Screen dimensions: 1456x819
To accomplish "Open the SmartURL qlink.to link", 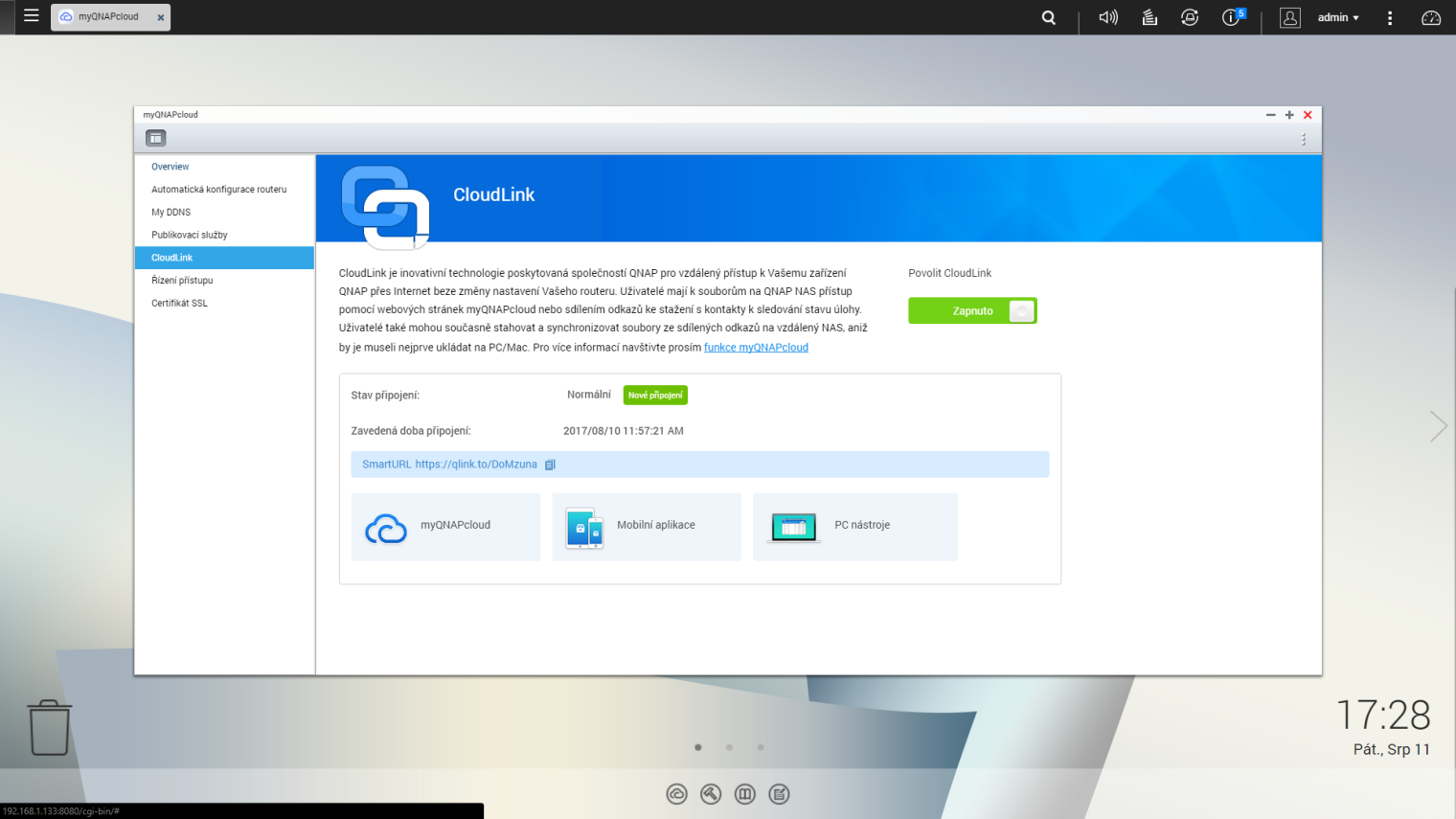I will (476, 465).
